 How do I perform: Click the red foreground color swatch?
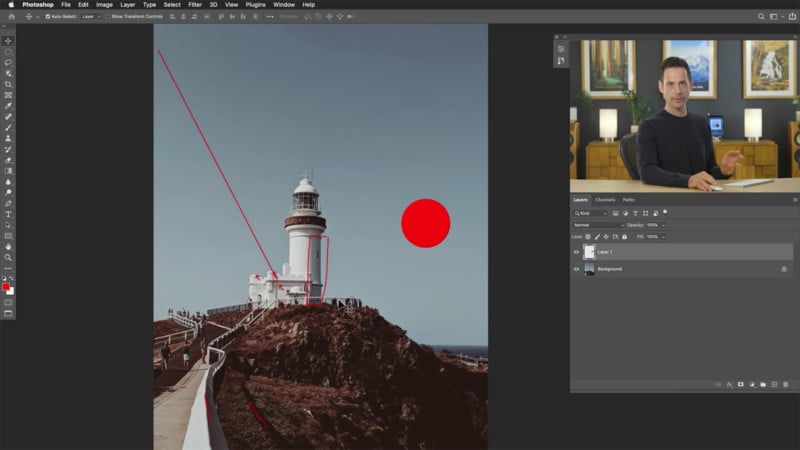(x=6, y=287)
